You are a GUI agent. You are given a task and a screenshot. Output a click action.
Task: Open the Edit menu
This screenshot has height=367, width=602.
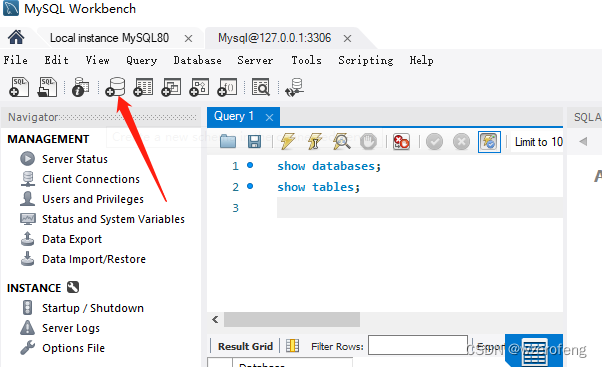(56, 60)
